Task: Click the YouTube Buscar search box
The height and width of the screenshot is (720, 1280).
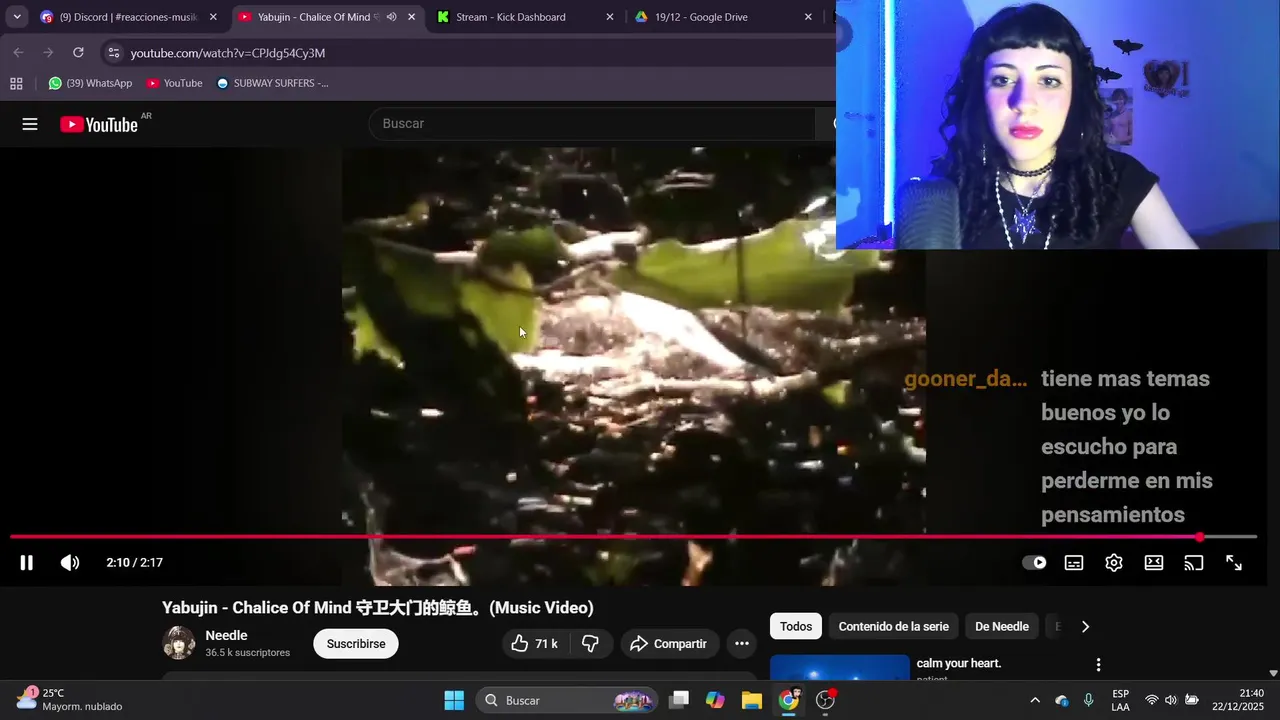Action: pyautogui.click(x=592, y=124)
